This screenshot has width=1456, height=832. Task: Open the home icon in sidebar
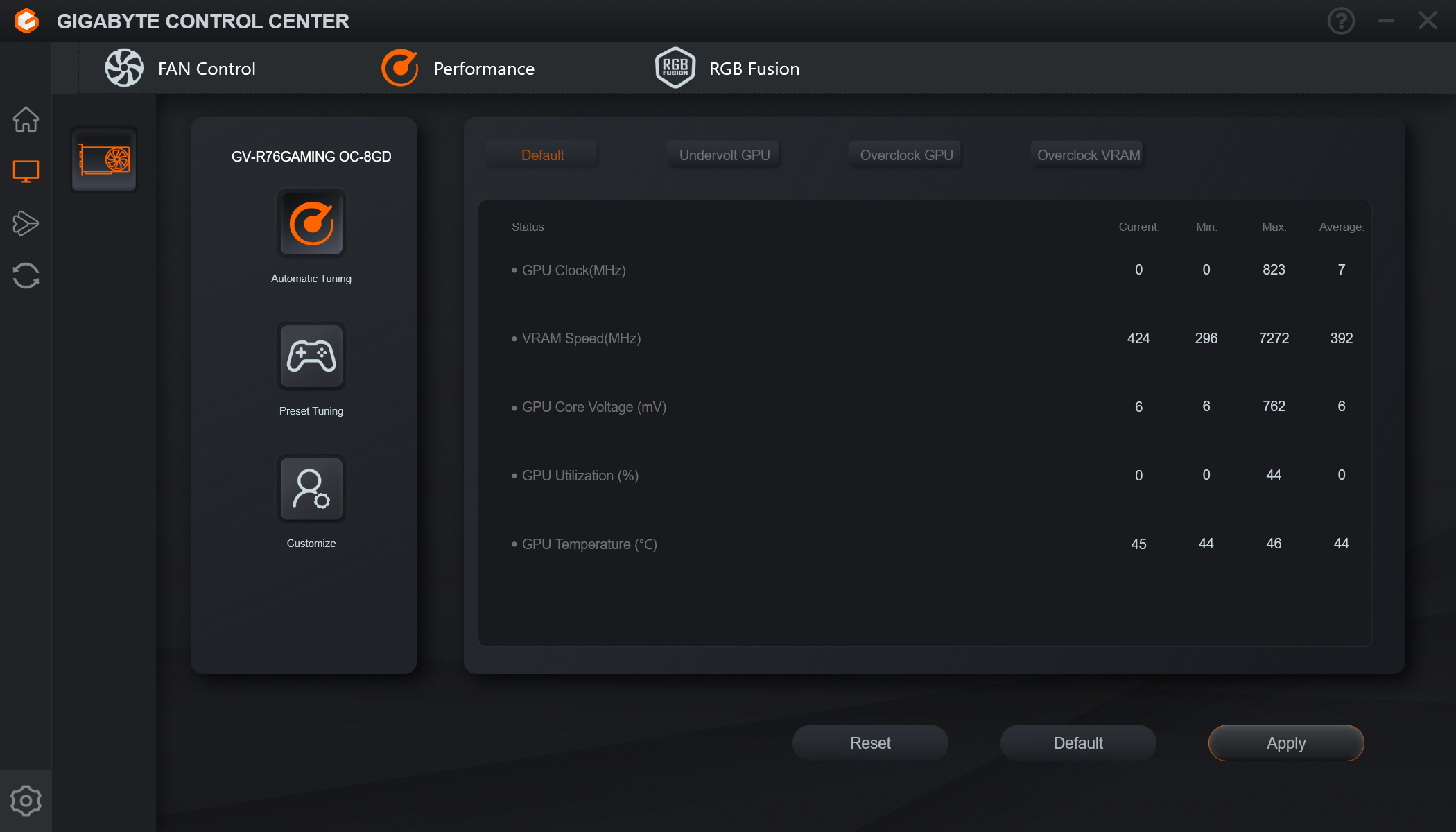[x=26, y=119]
